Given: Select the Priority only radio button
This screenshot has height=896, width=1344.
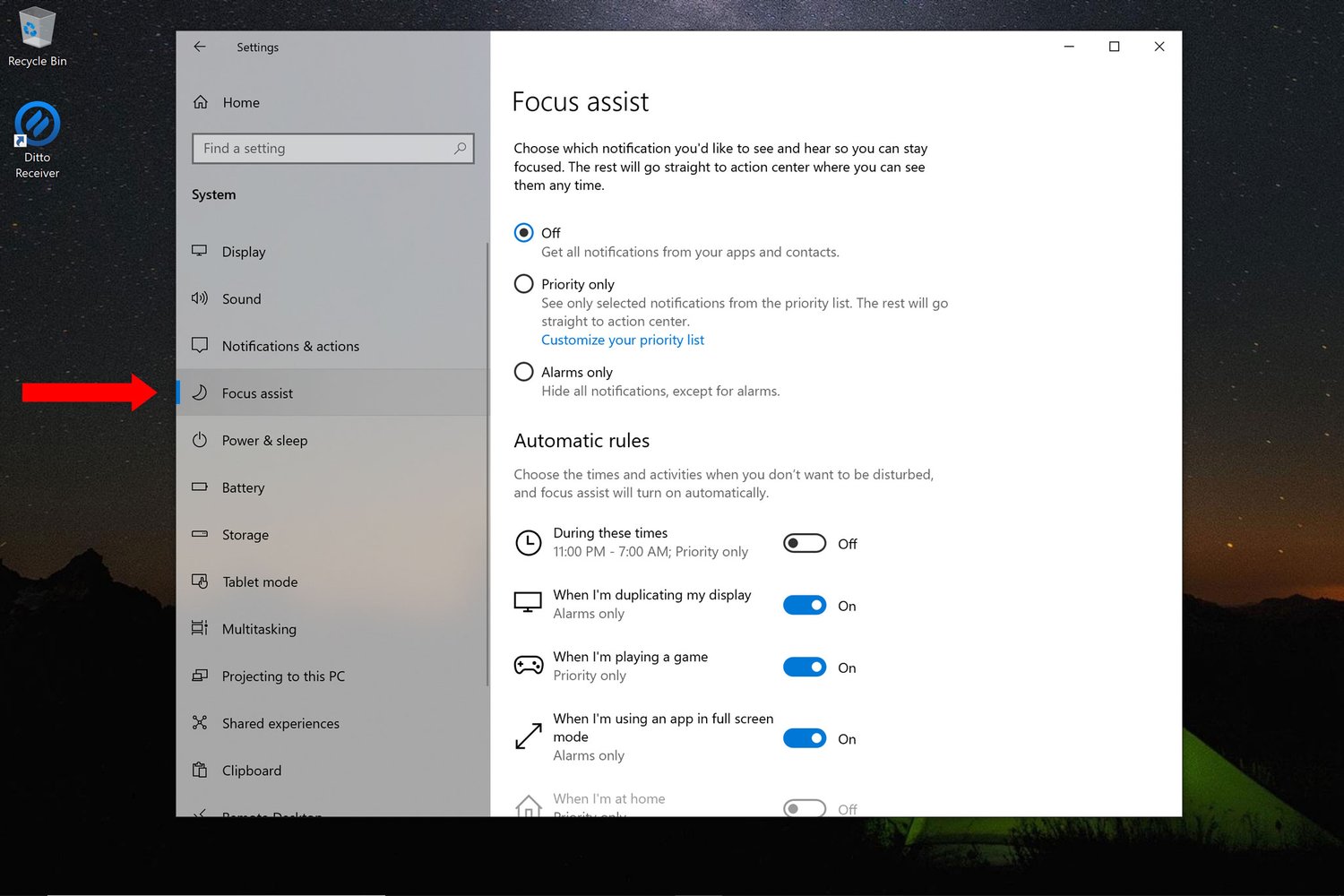Looking at the screenshot, I should 523,283.
